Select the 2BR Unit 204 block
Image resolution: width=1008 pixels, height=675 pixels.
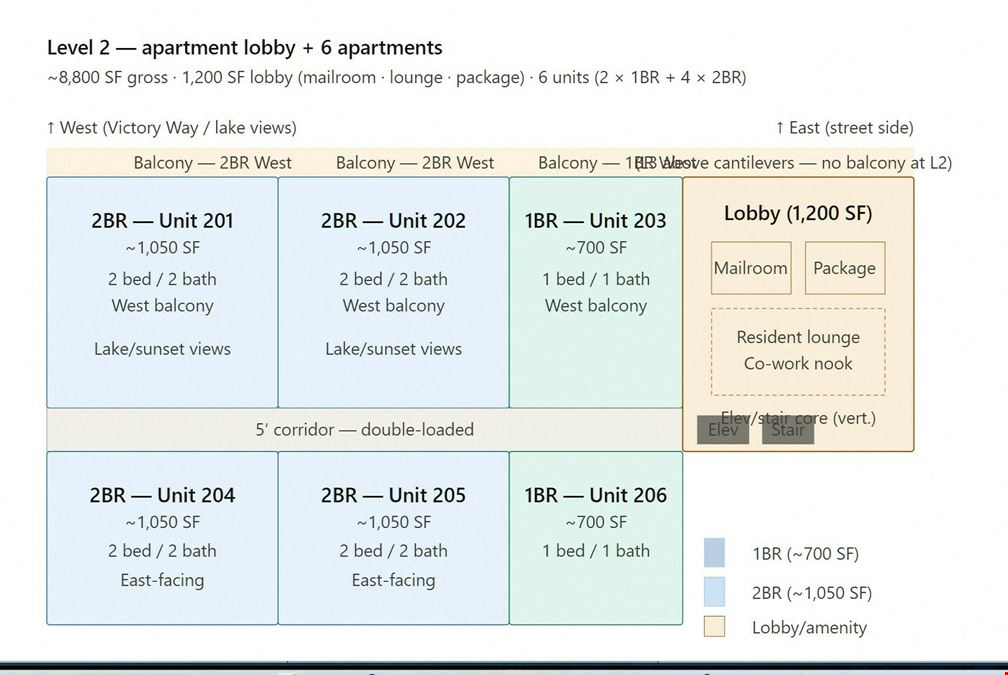(162, 538)
